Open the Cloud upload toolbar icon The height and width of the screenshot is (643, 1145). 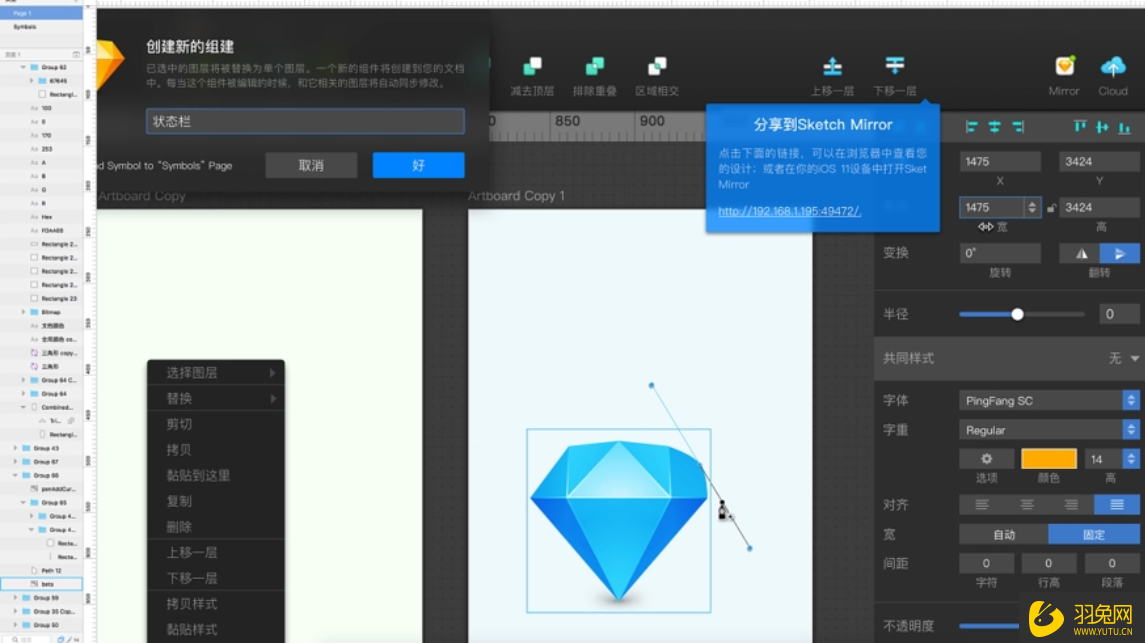[x=1113, y=66]
